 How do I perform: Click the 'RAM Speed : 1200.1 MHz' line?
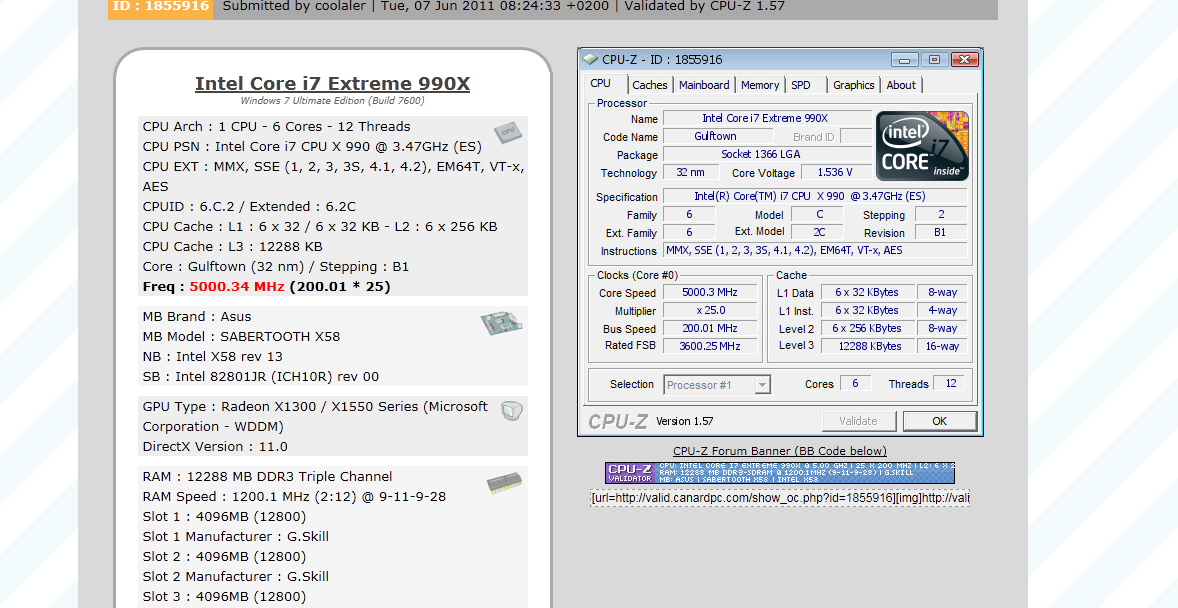294,497
